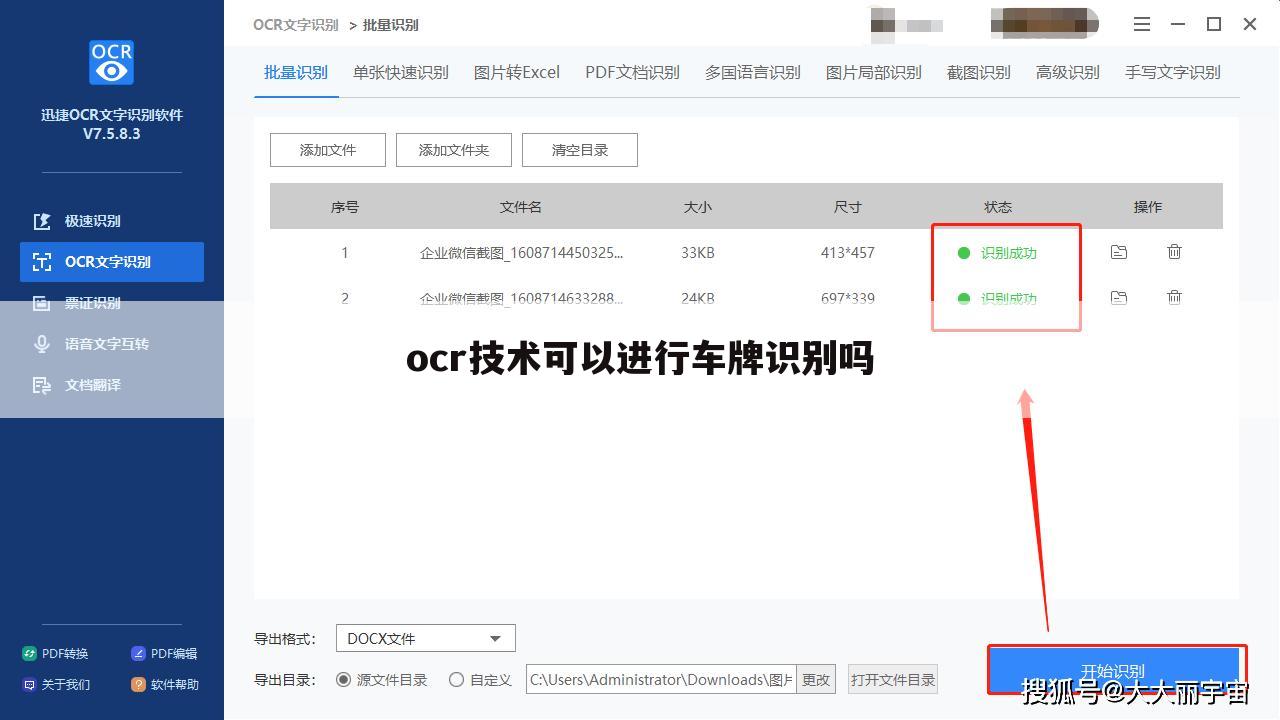Switch to the PDF文档识别 tab

point(632,72)
